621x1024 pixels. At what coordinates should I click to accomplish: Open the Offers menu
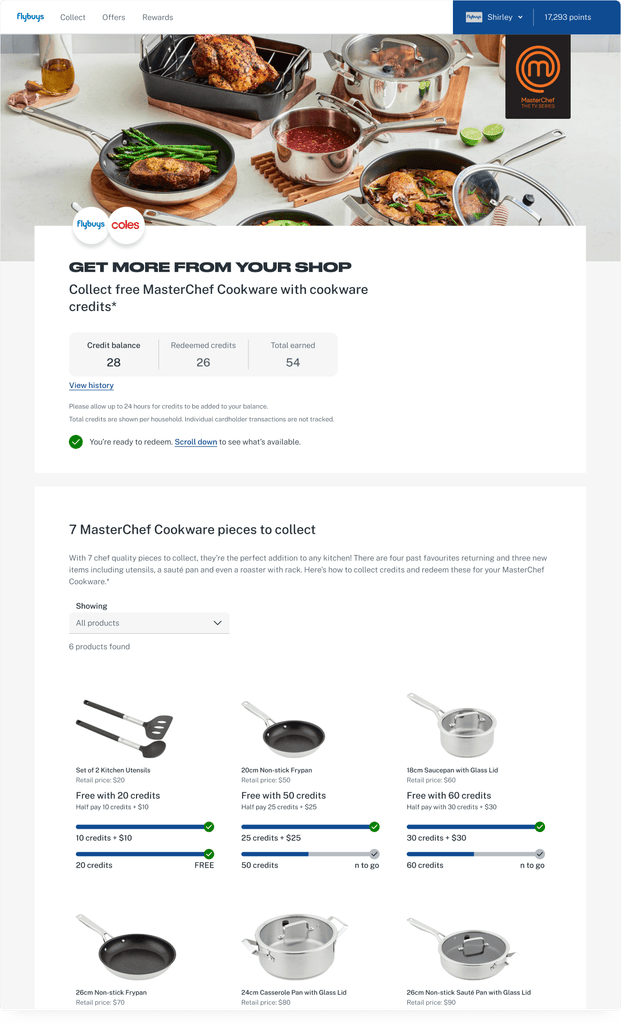tap(114, 18)
